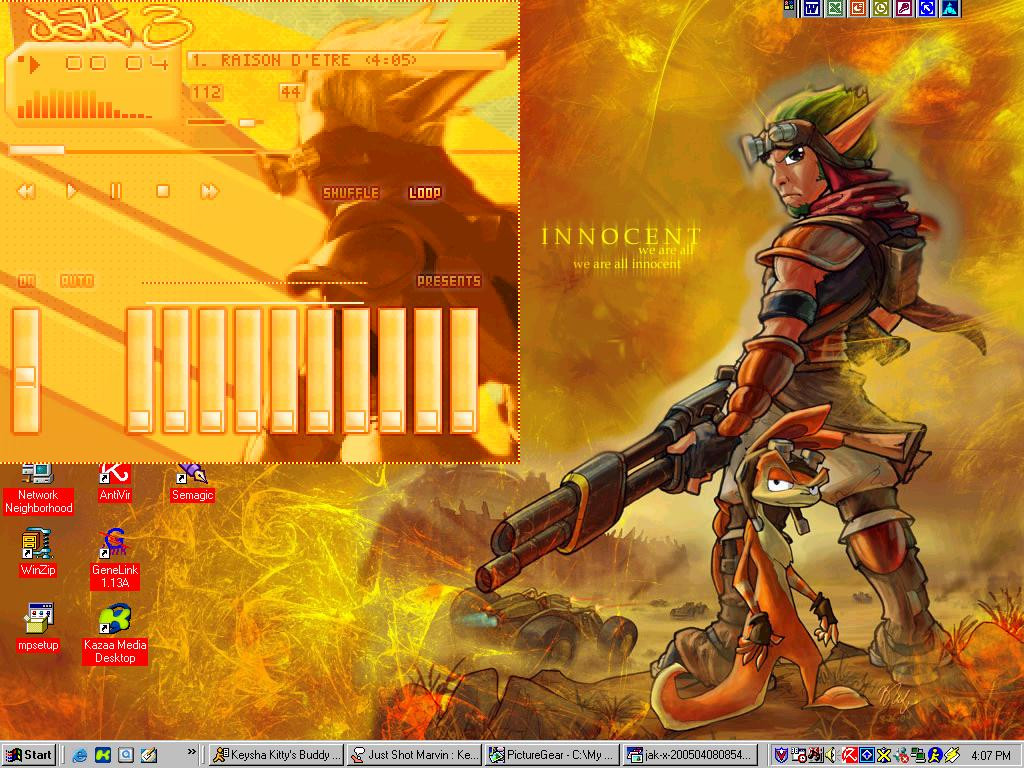Switch to Just Shot Marvin chat window
The width and height of the screenshot is (1024, 768).
pos(414,755)
